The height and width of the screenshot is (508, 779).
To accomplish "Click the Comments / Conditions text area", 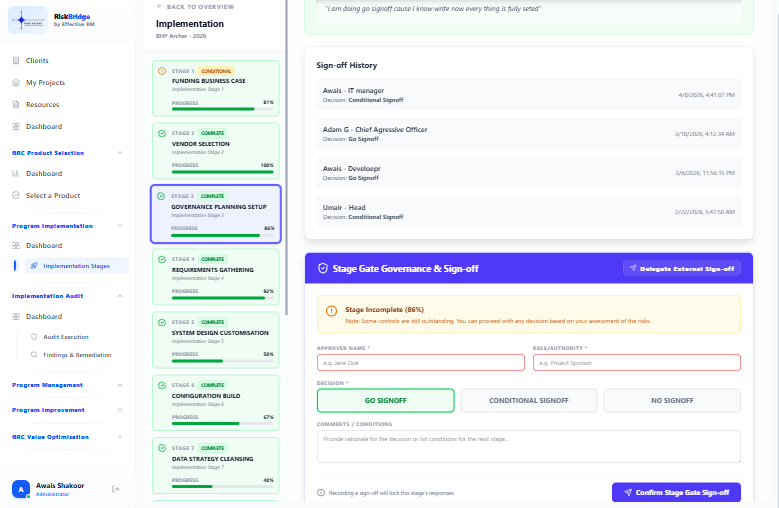I will click(x=529, y=446).
